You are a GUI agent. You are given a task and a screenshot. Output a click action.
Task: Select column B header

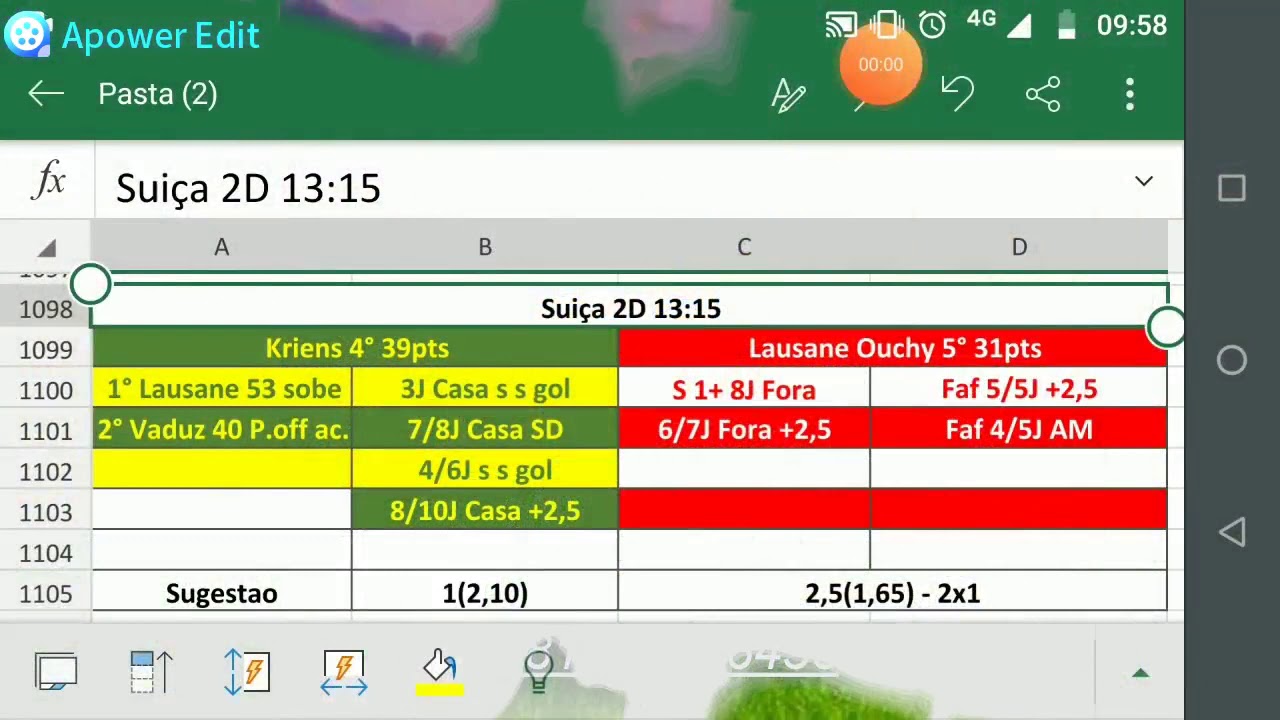click(x=485, y=247)
